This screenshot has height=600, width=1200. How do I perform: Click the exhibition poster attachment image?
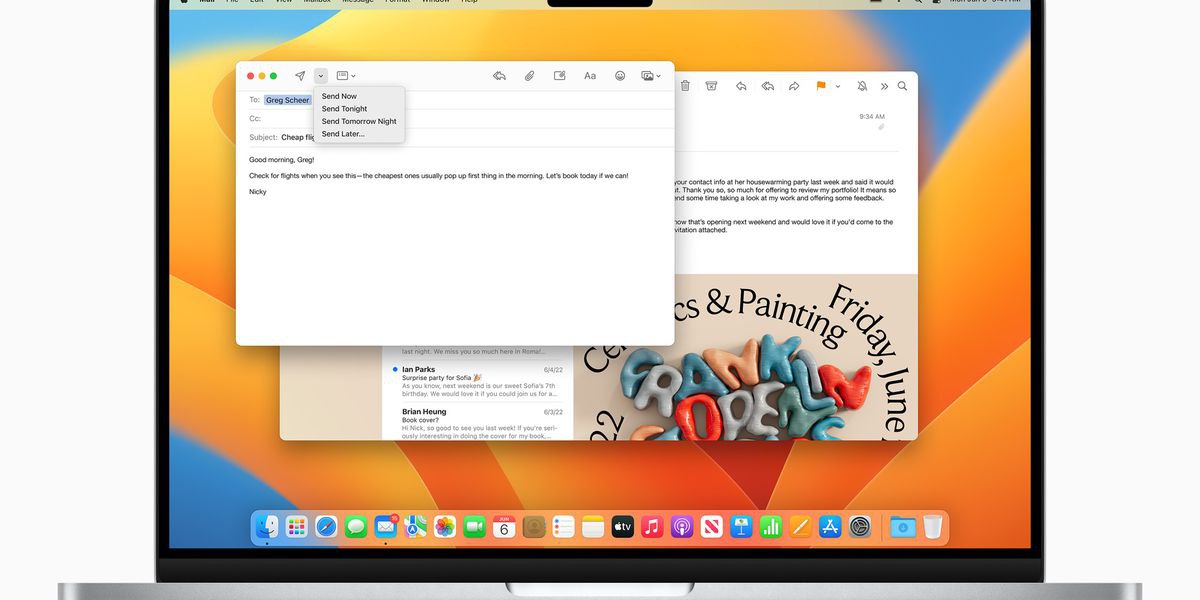click(x=745, y=357)
